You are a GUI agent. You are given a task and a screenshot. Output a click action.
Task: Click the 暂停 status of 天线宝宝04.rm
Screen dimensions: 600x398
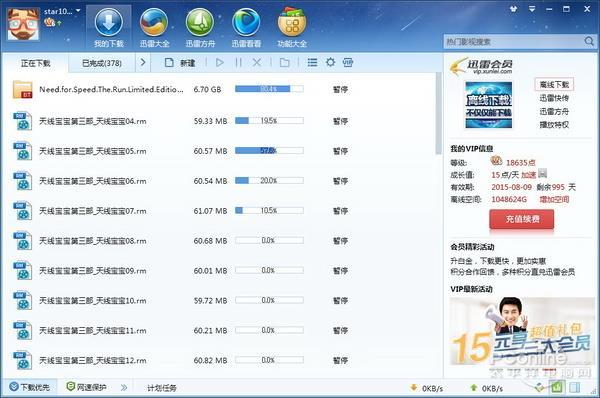[x=340, y=121]
